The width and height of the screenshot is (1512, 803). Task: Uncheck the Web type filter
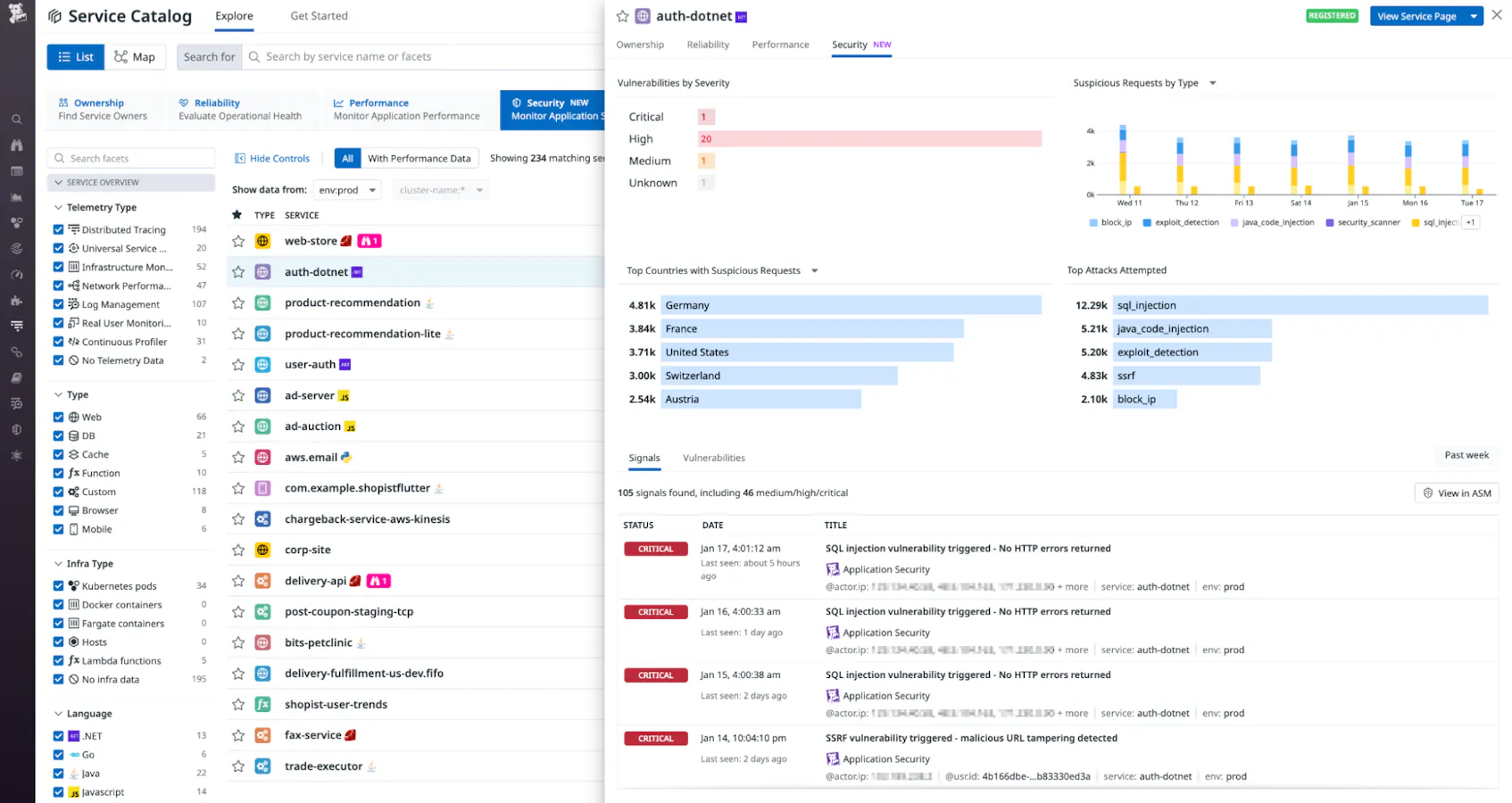(x=60, y=417)
